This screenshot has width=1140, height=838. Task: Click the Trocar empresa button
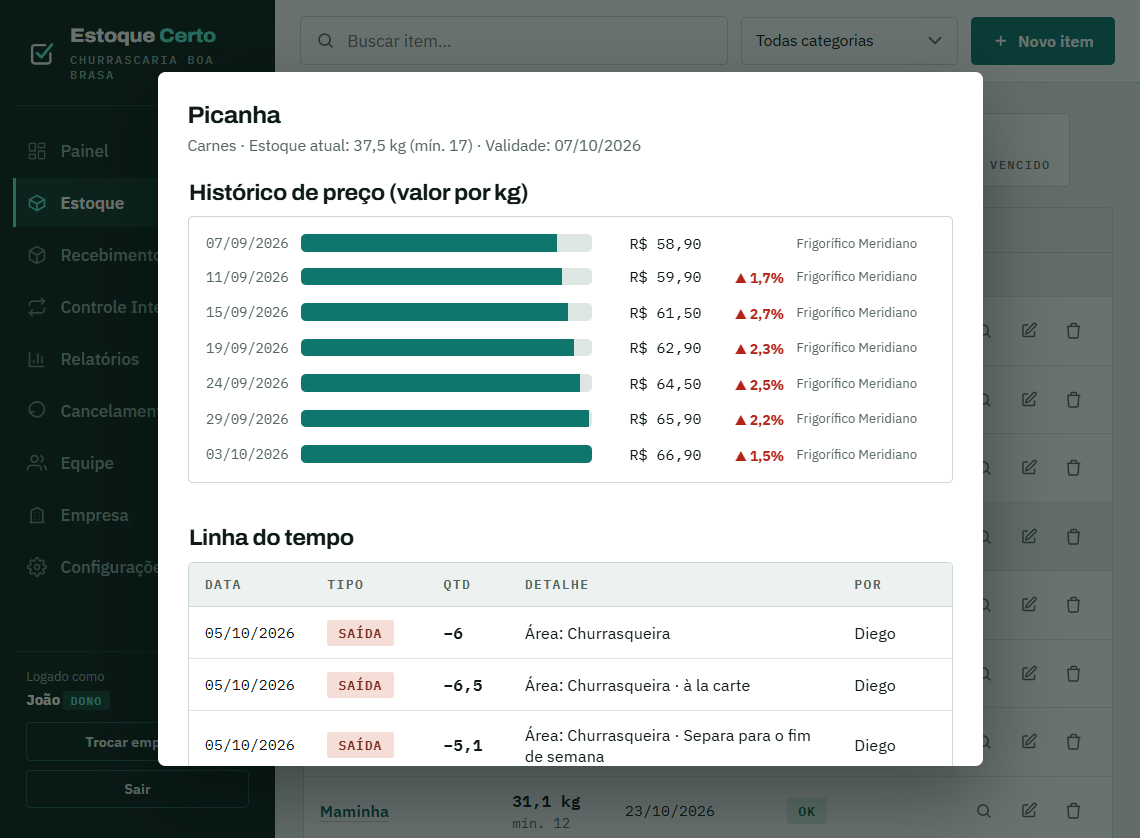pyautogui.click(x=92, y=742)
